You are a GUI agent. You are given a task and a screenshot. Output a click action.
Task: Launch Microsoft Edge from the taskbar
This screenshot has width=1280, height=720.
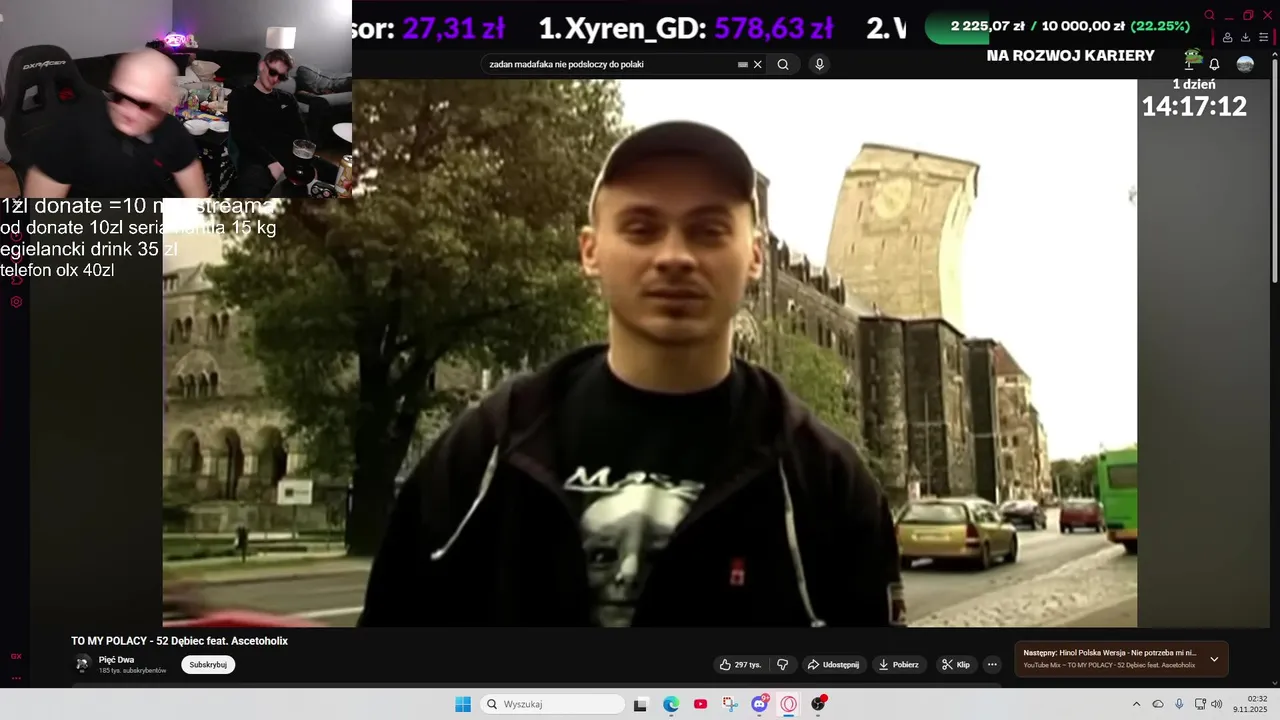(x=671, y=704)
